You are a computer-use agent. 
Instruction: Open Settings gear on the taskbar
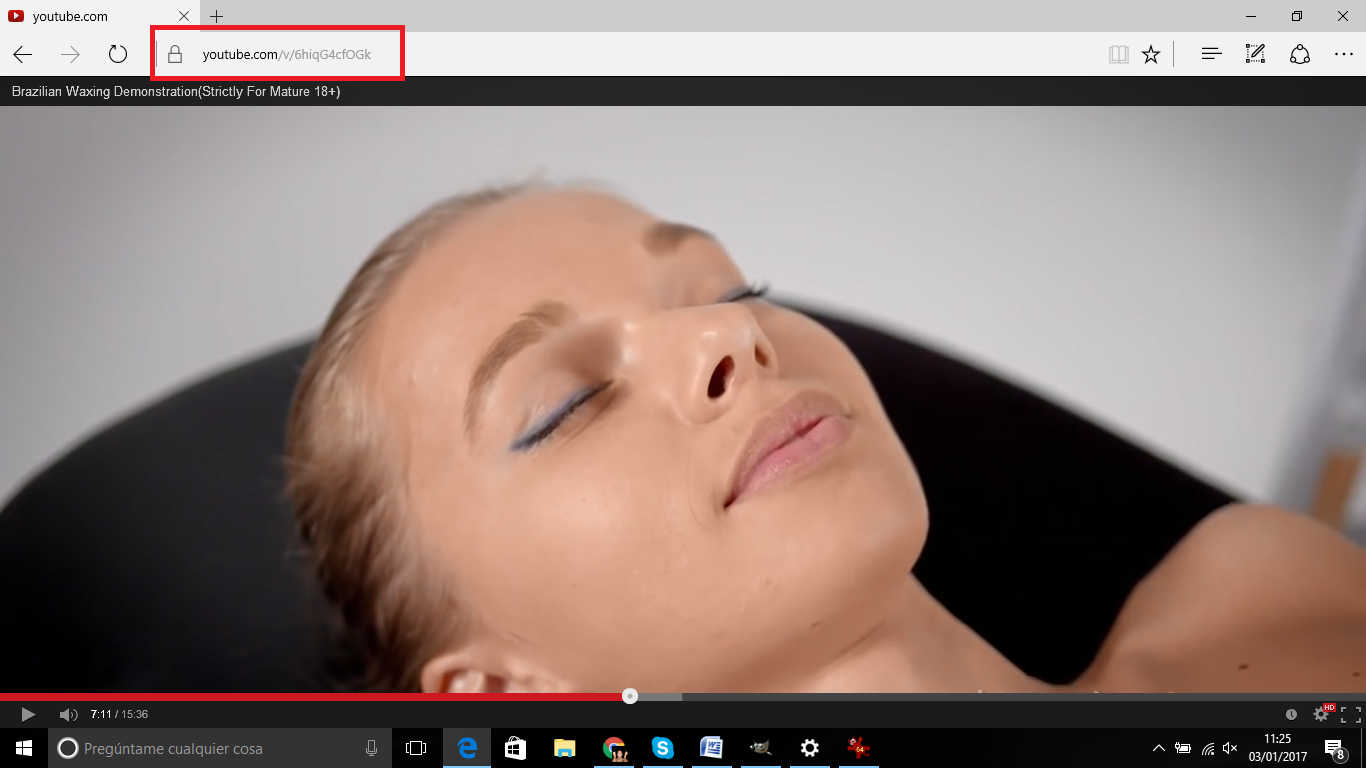[810, 748]
